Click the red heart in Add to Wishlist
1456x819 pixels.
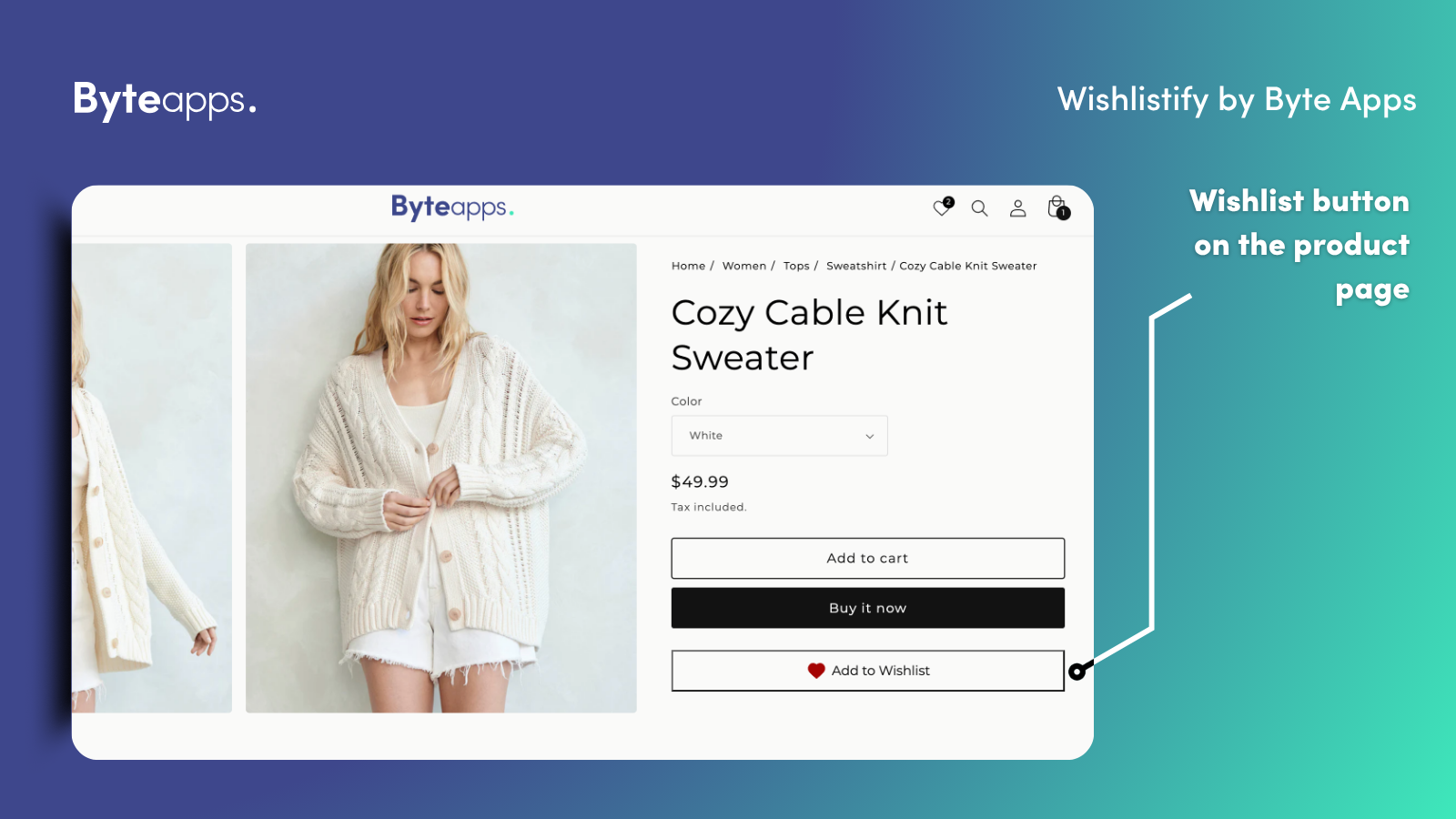click(816, 671)
